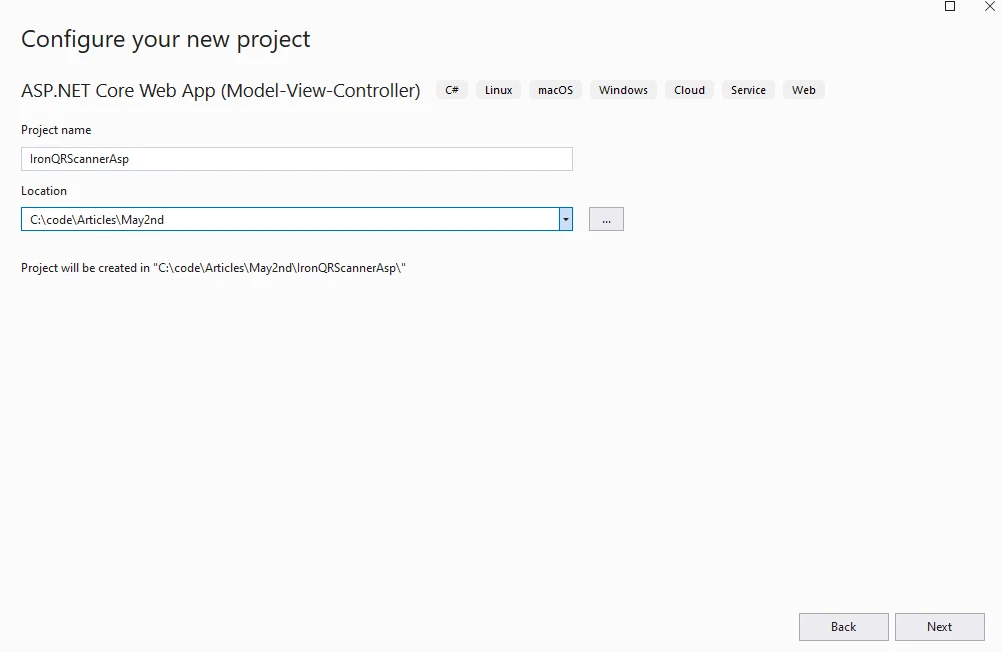The width and height of the screenshot is (1002, 652).
Task: Maximize the project dialog window
Action: pyautogui.click(x=950, y=6)
